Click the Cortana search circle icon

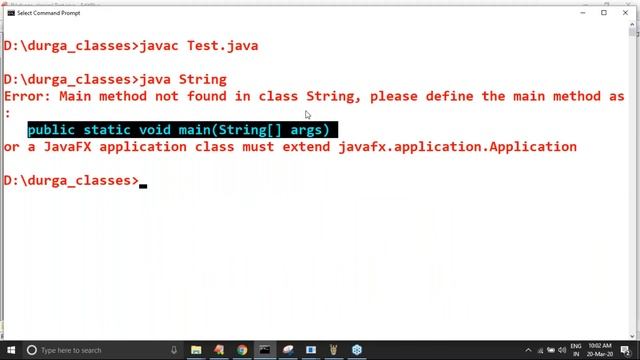tap(32, 350)
